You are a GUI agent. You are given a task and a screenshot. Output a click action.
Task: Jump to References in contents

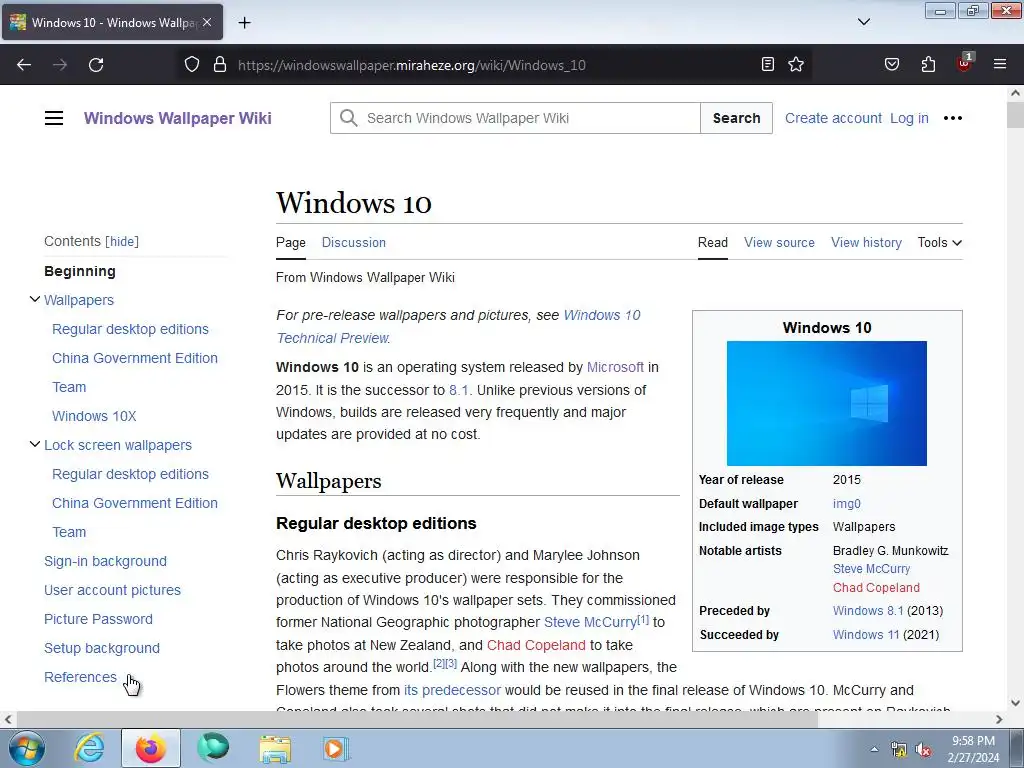pos(80,677)
